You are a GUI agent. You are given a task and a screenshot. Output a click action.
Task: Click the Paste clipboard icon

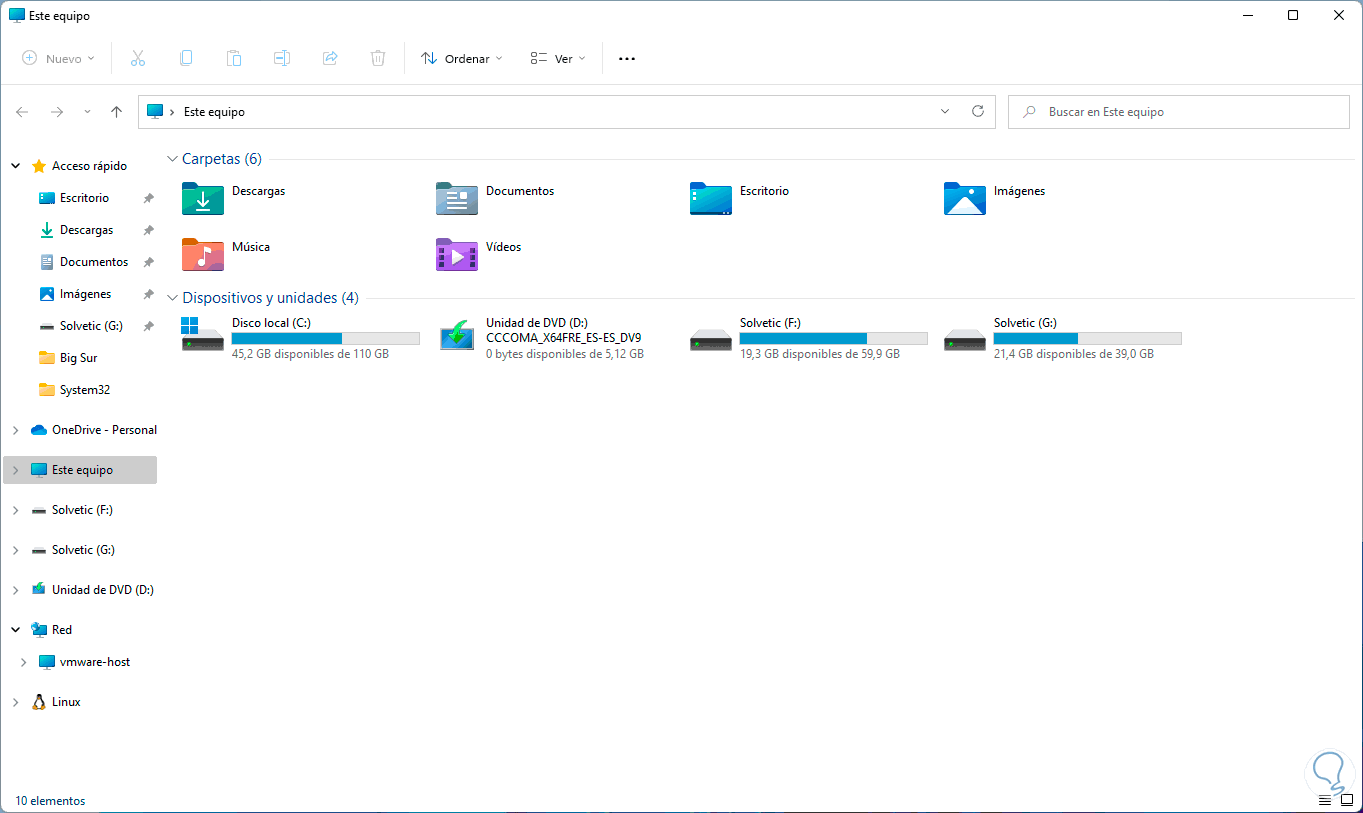(x=234, y=59)
